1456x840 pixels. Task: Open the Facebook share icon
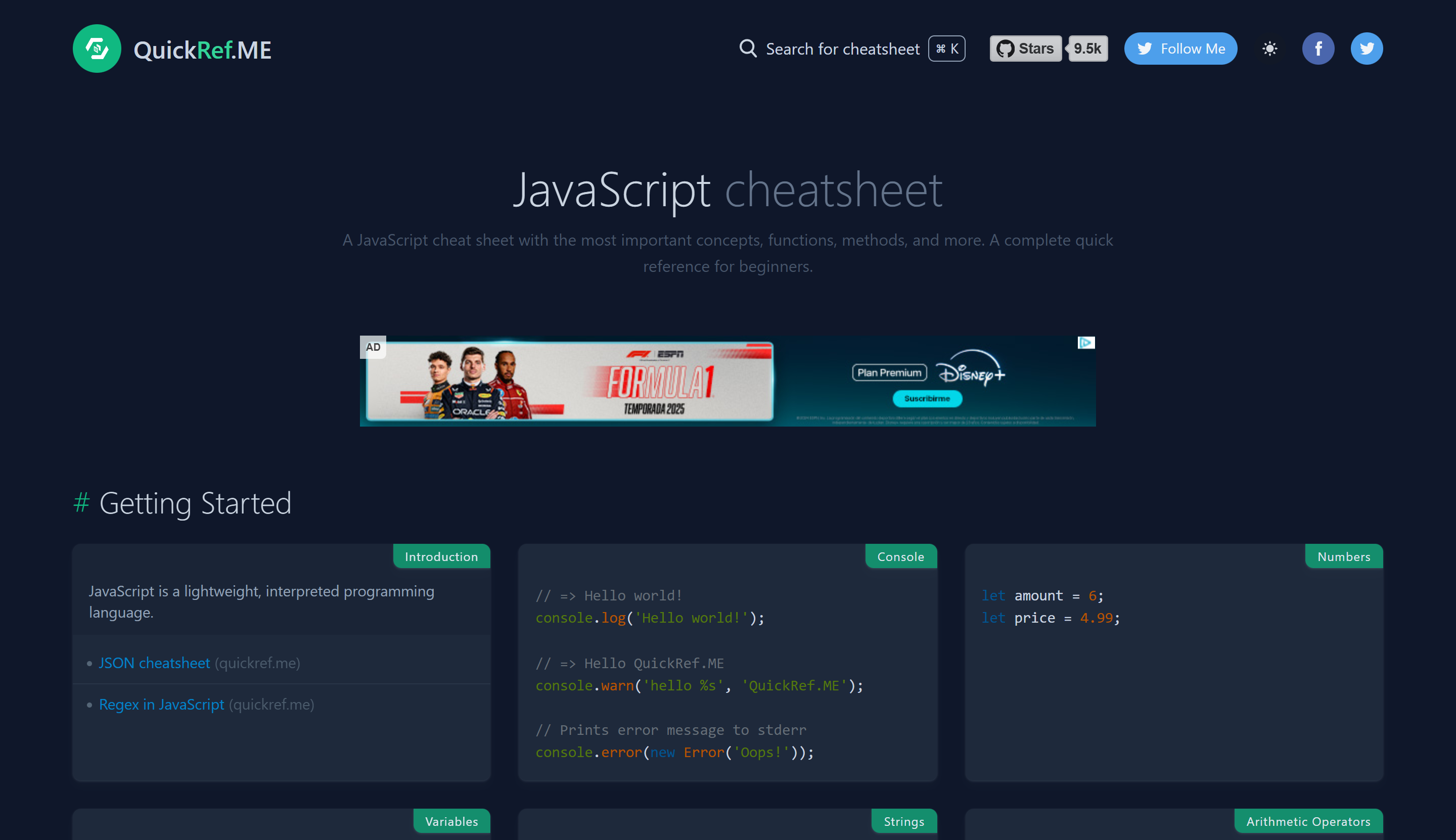coord(1317,49)
